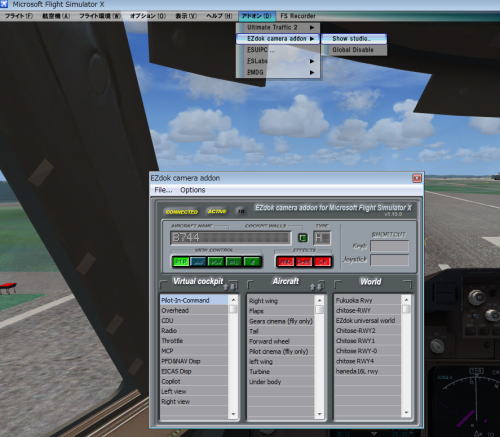
Task: Select Tail camera in Aircraft list
Action: pyautogui.click(x=281, y=331)
